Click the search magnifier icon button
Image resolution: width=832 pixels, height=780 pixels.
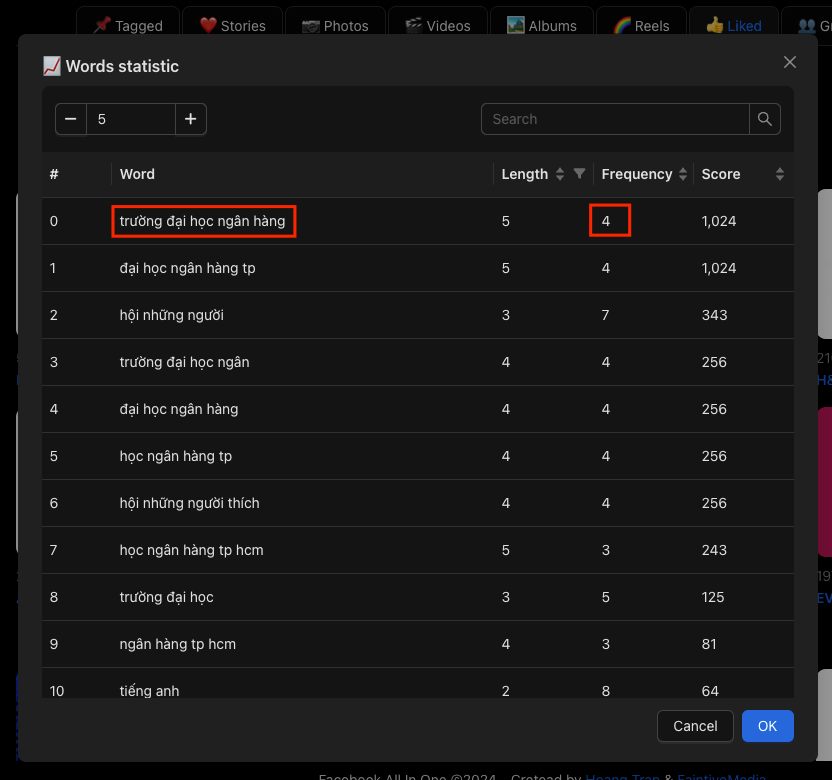pos(764,119)
